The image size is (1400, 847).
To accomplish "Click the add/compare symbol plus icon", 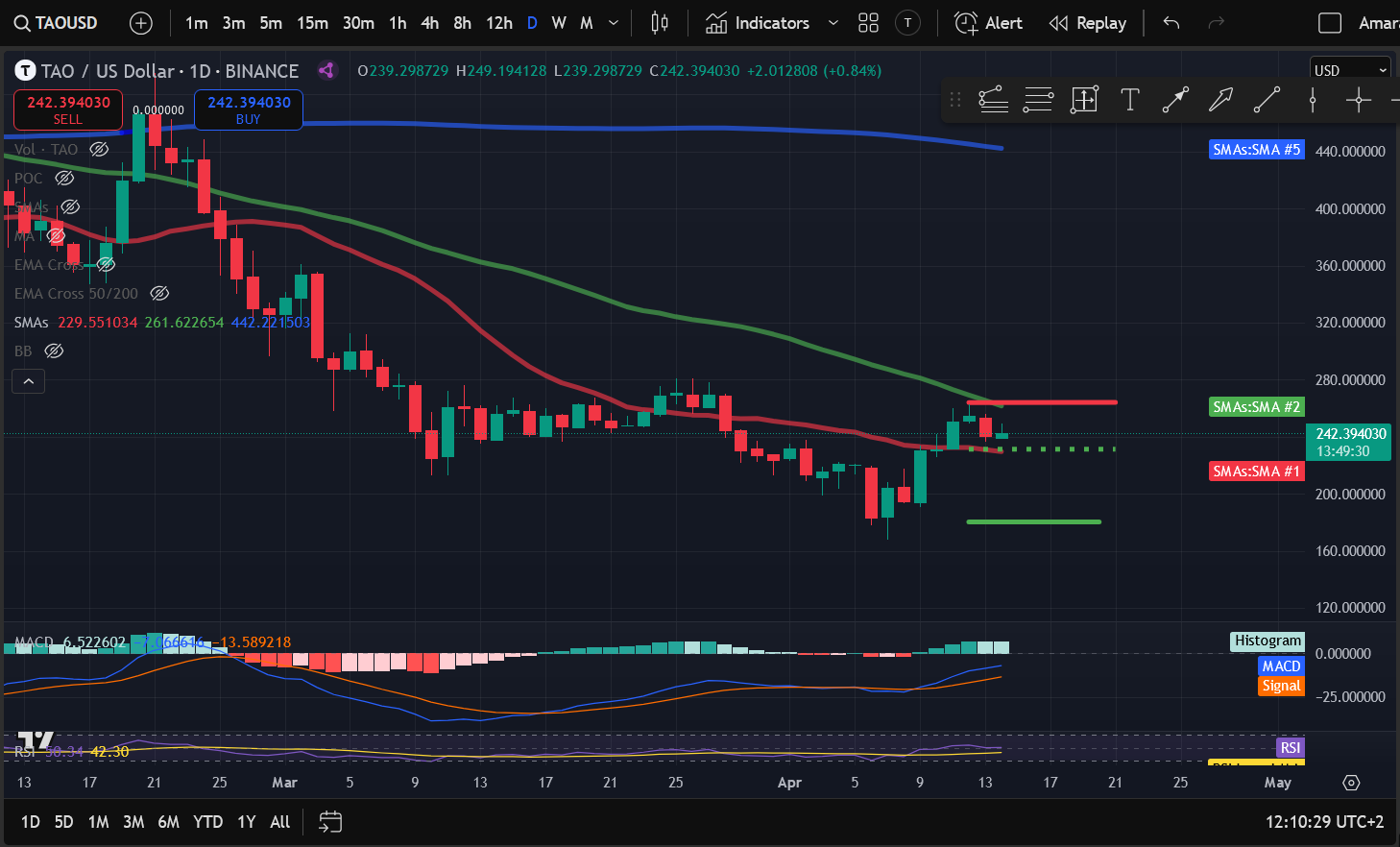I will (x=141, y=23).
